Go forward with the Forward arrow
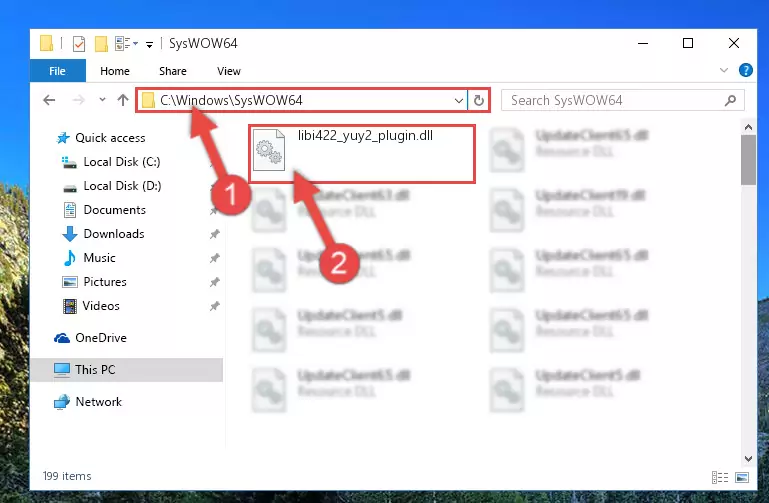Image resolution: width=769 pixels, height=503 pixels. 78,101
